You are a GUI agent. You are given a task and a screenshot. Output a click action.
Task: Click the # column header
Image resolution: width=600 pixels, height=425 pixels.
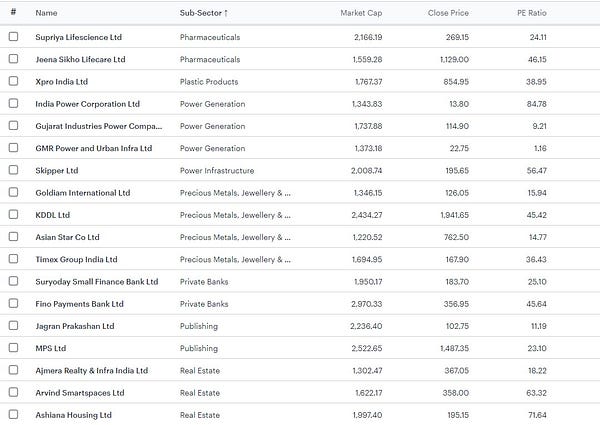tap(13, 13)
